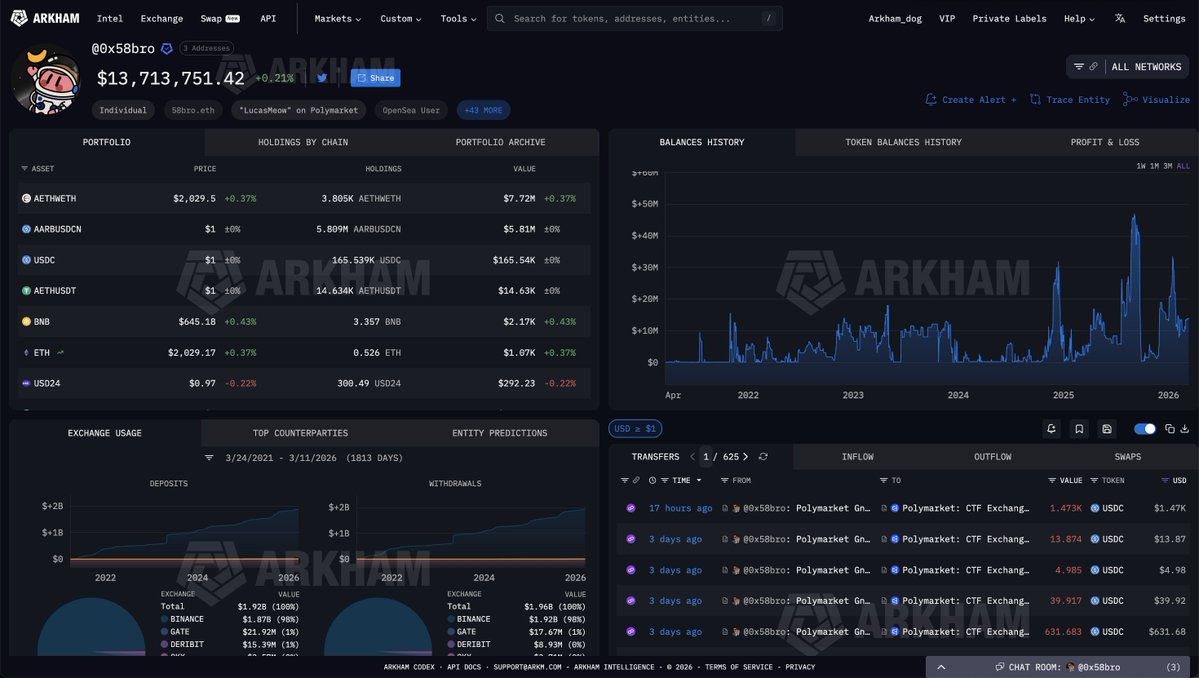Select the 1M chart range
Viewport: 1199px width, 678px height.
[1155, 166]
